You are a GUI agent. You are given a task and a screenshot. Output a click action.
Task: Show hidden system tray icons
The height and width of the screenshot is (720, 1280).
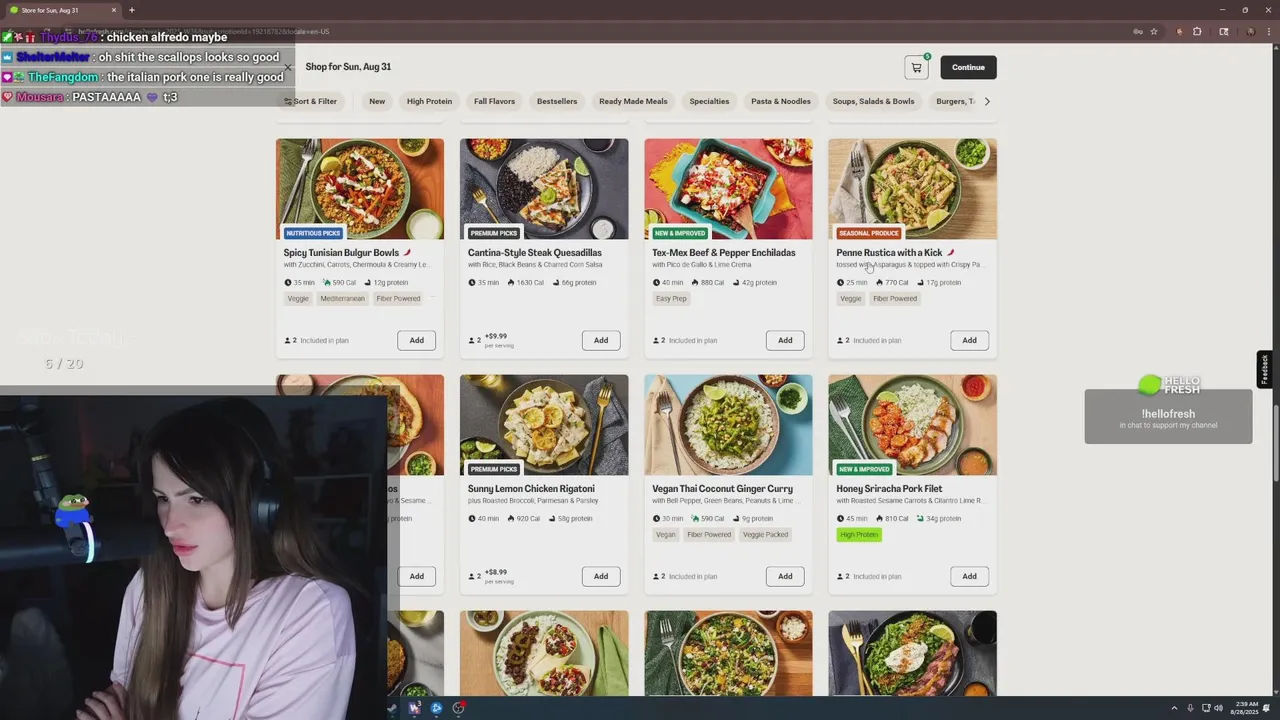1174,708
